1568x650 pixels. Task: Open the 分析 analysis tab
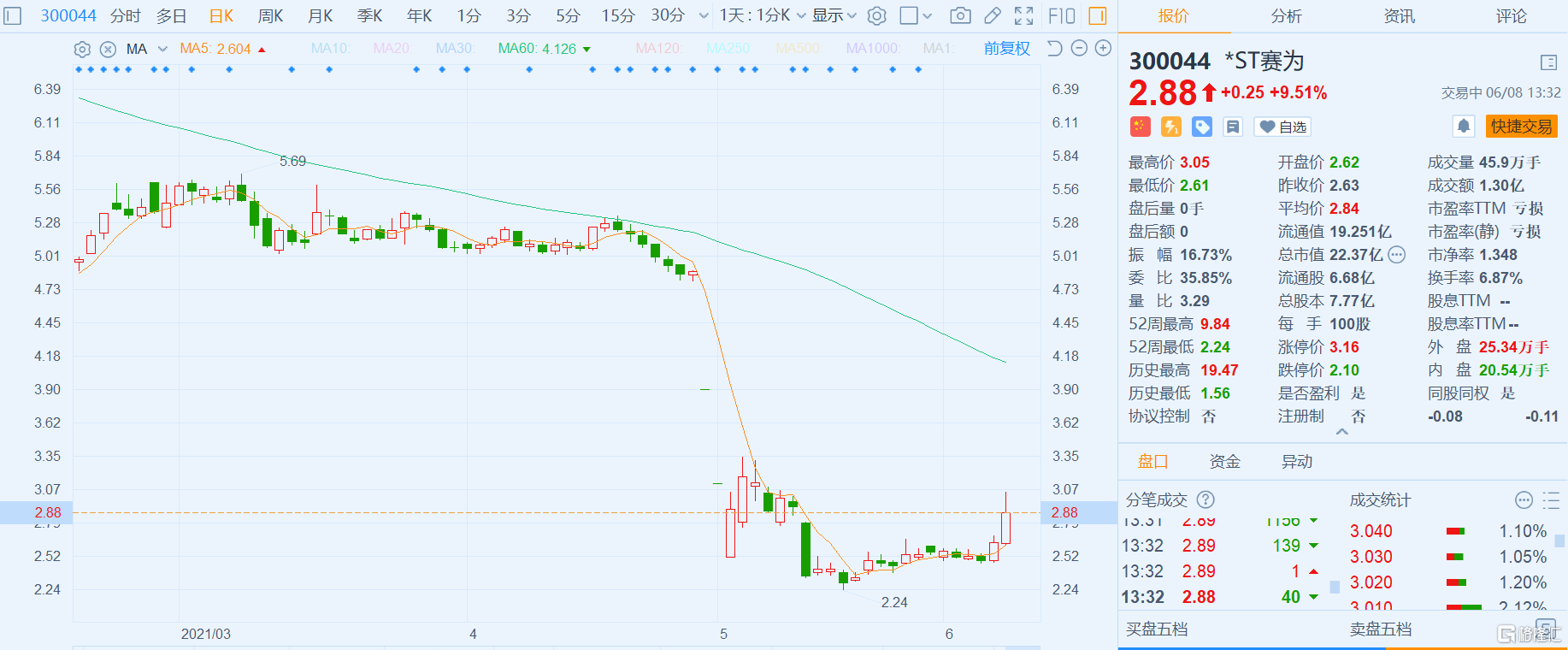coord(1286,15)
